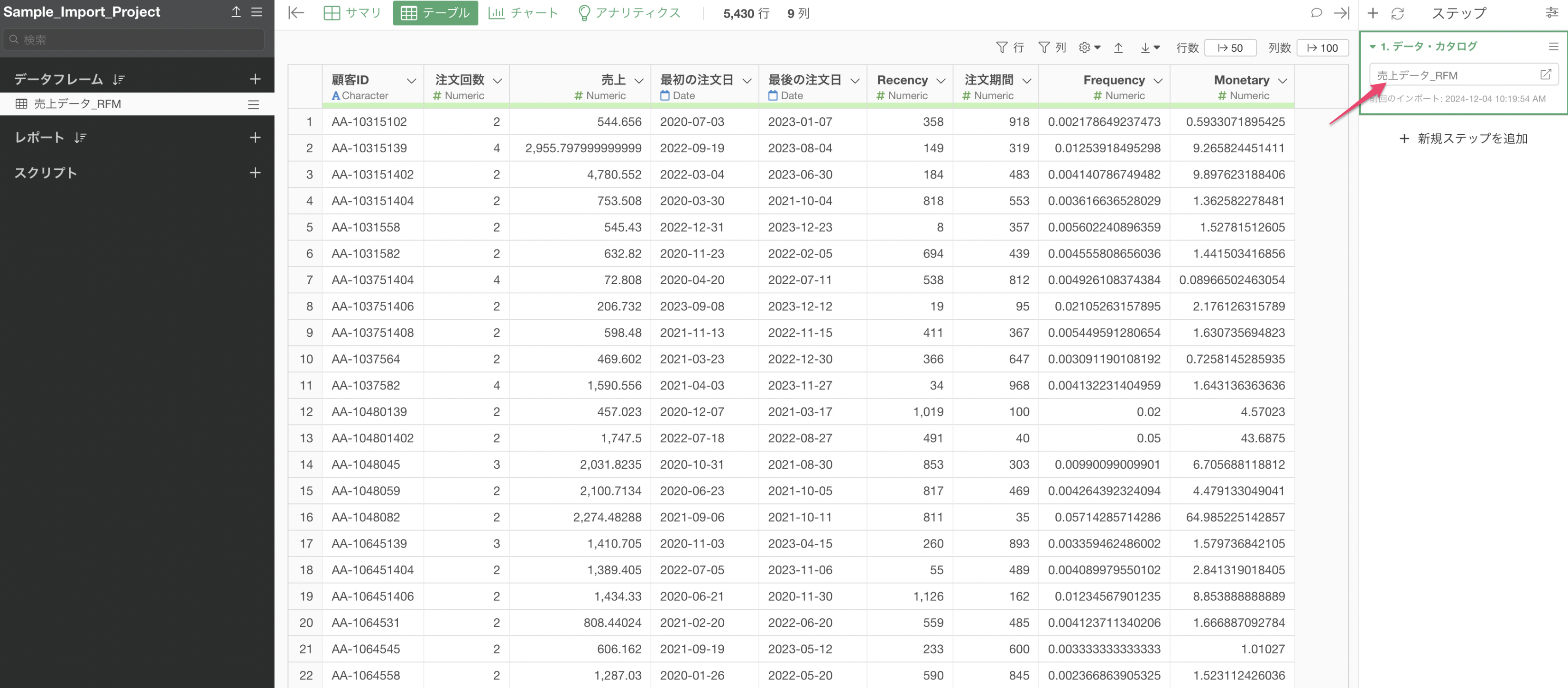Open the comment bubble icon

click(x=1316, y=13)
